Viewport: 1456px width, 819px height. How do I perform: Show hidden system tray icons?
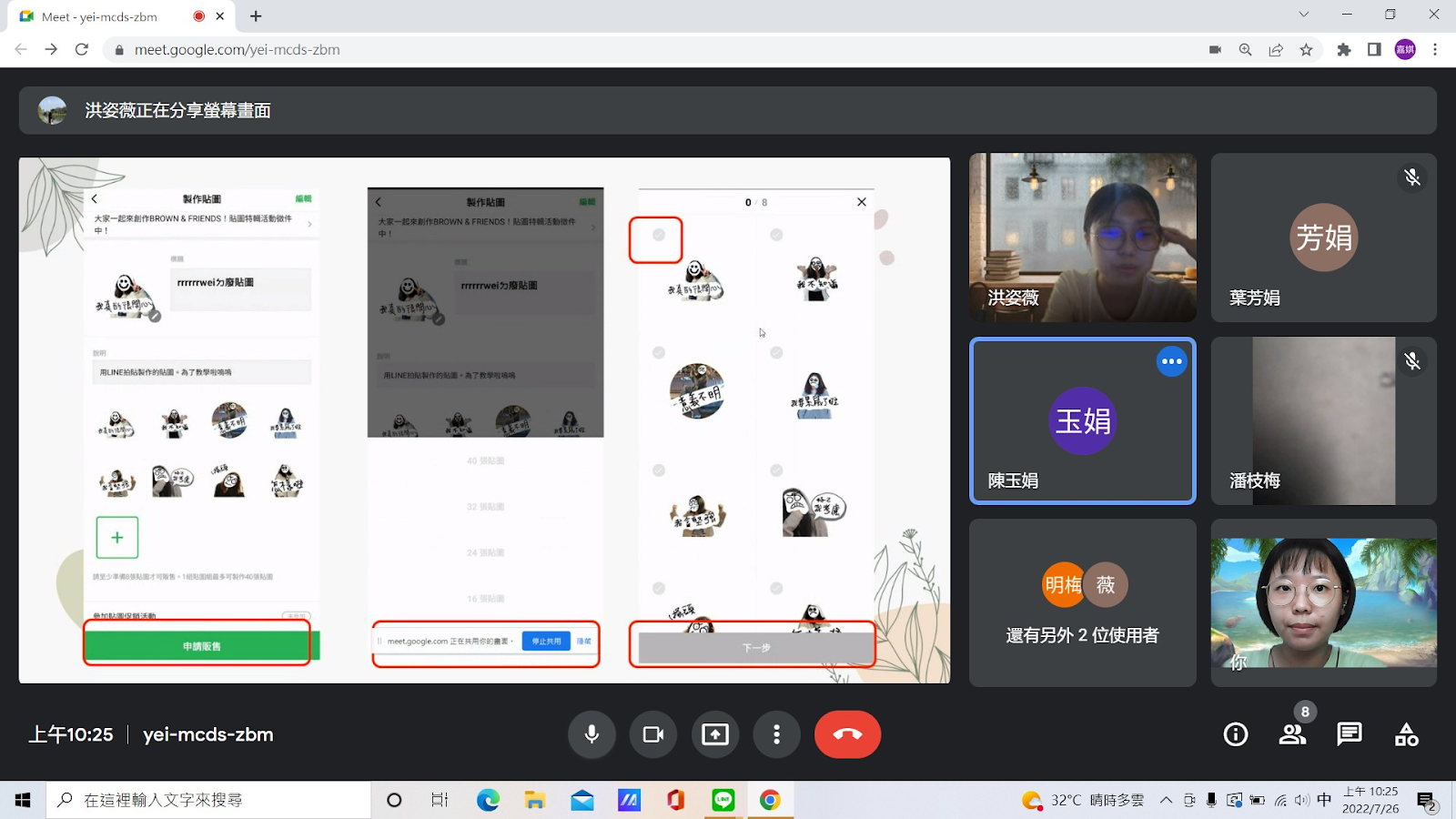click(1166, 800)
